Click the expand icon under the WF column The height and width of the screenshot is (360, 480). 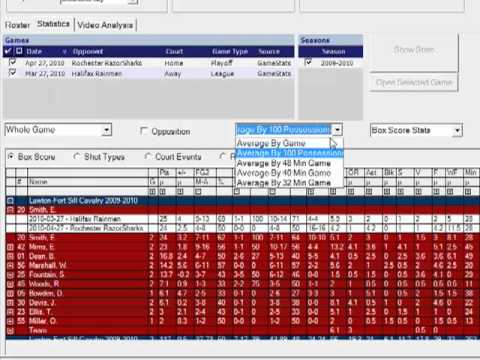[450, 192]
